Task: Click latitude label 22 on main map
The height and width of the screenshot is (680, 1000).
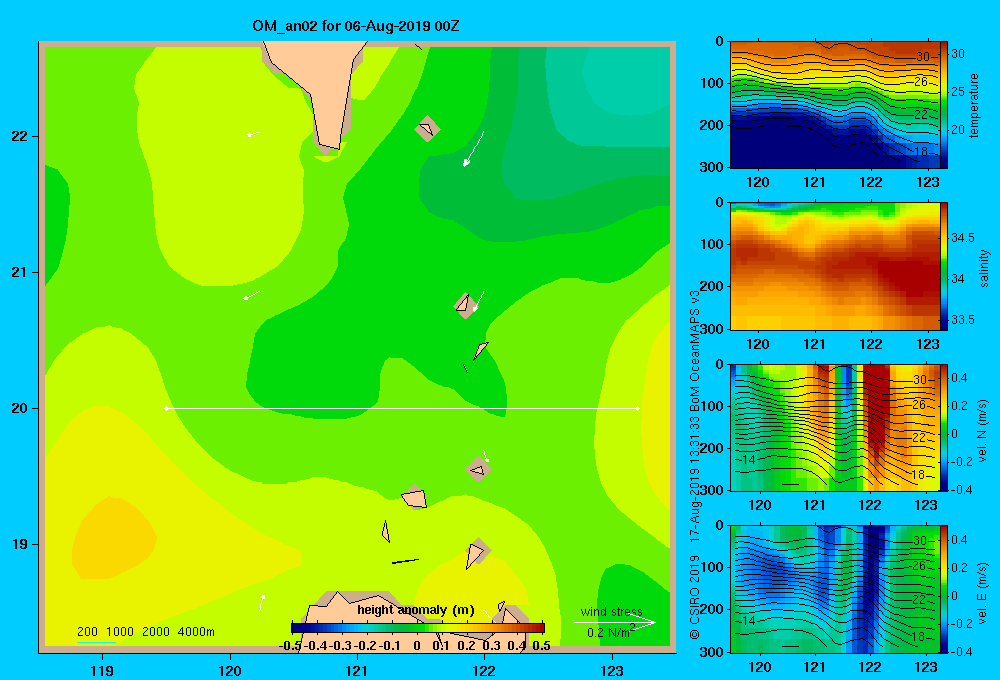Action: 20,136
